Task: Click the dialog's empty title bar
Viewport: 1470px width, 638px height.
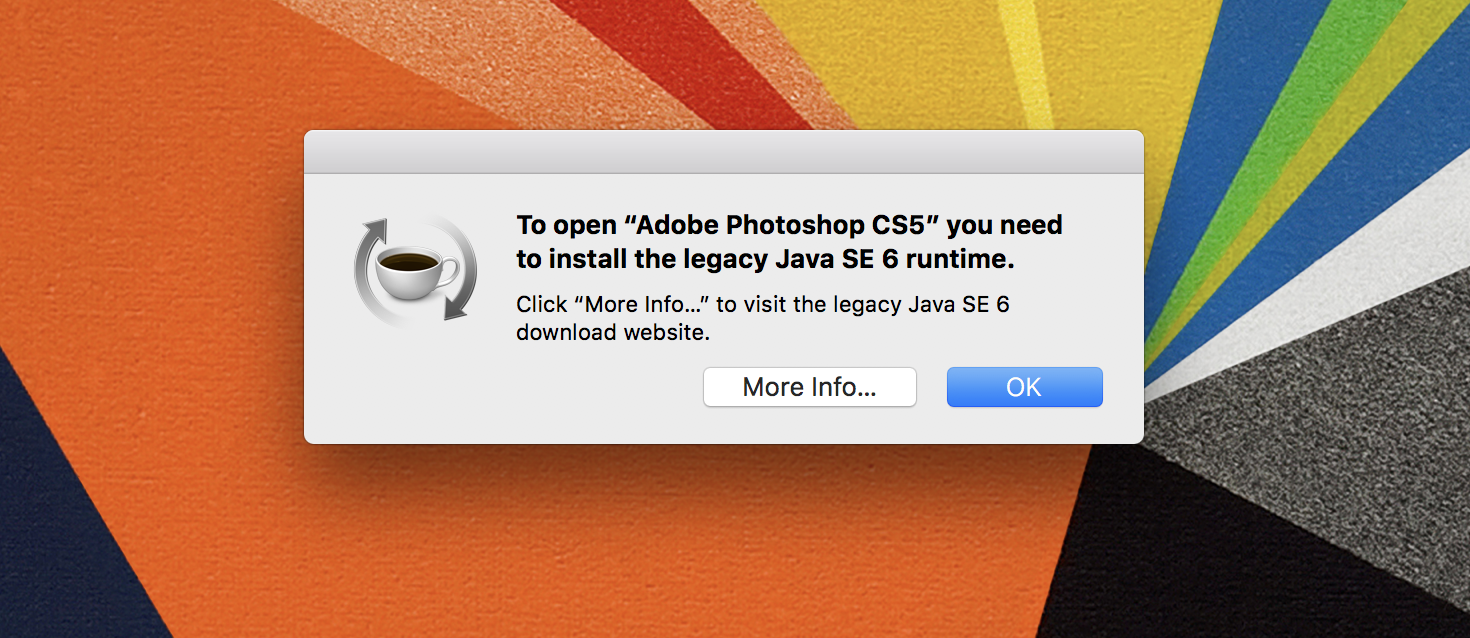Action: (723, 152)
